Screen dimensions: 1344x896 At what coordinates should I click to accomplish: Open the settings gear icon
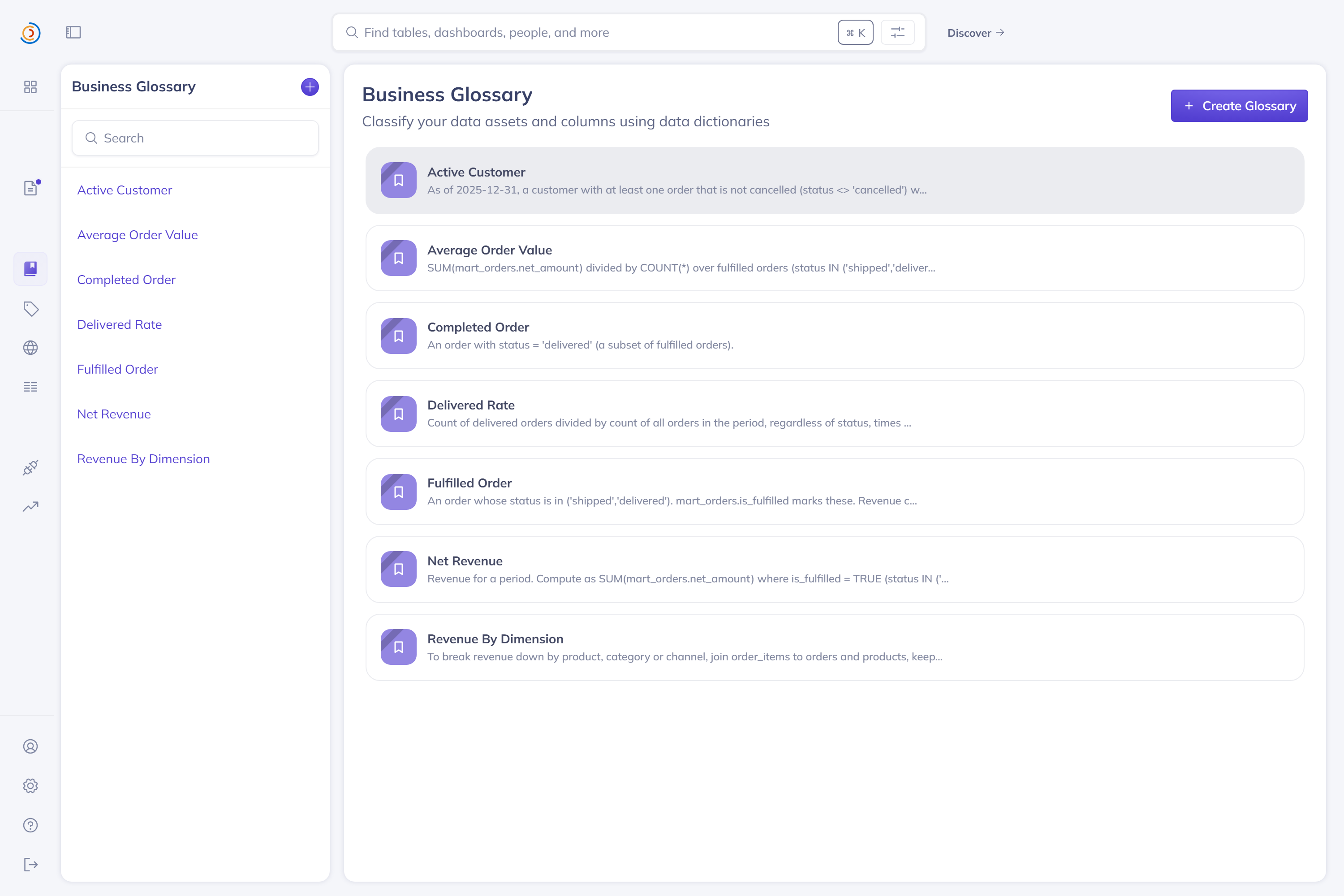click(30, 786)
